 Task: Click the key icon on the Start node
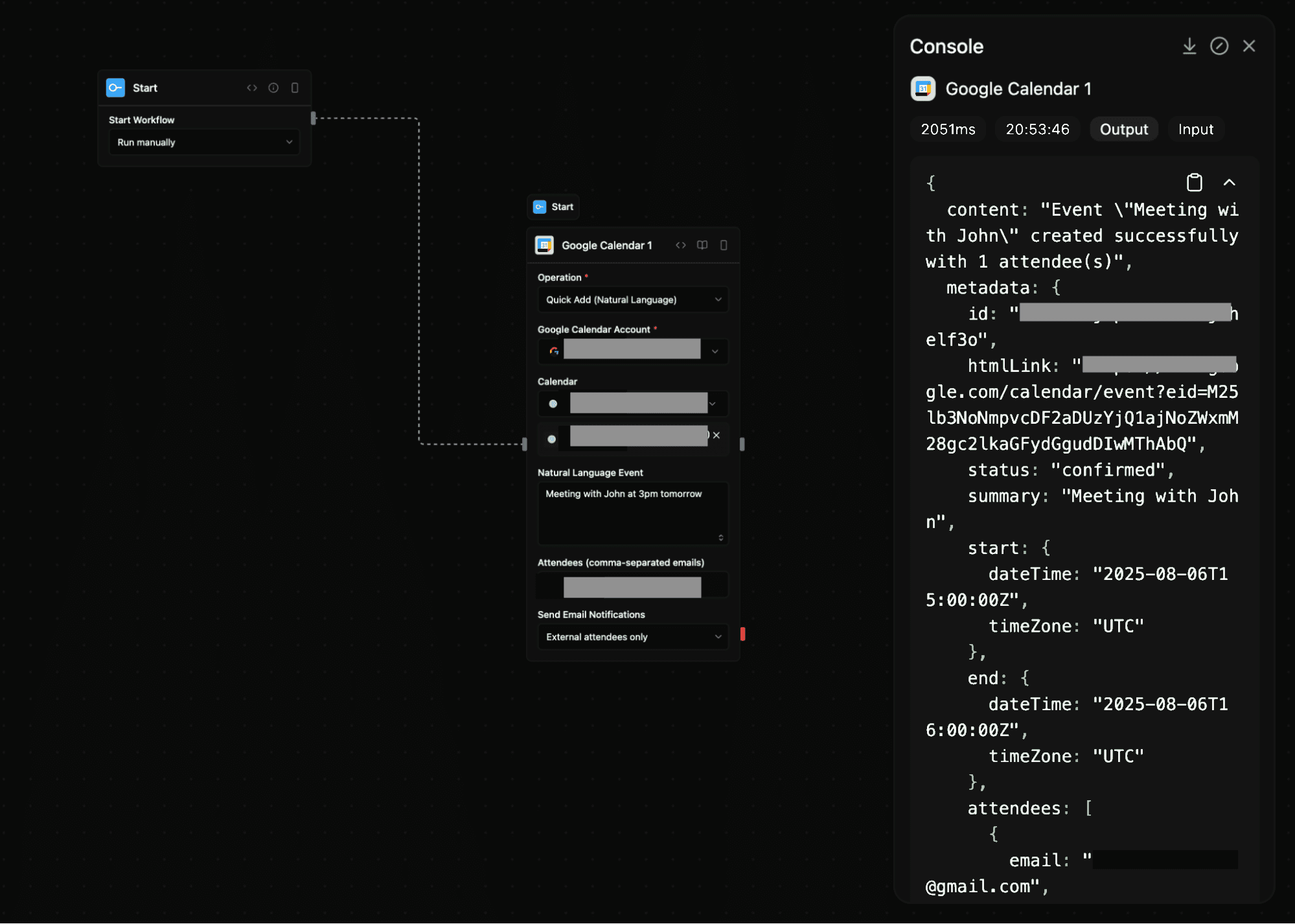coord(115,87)
